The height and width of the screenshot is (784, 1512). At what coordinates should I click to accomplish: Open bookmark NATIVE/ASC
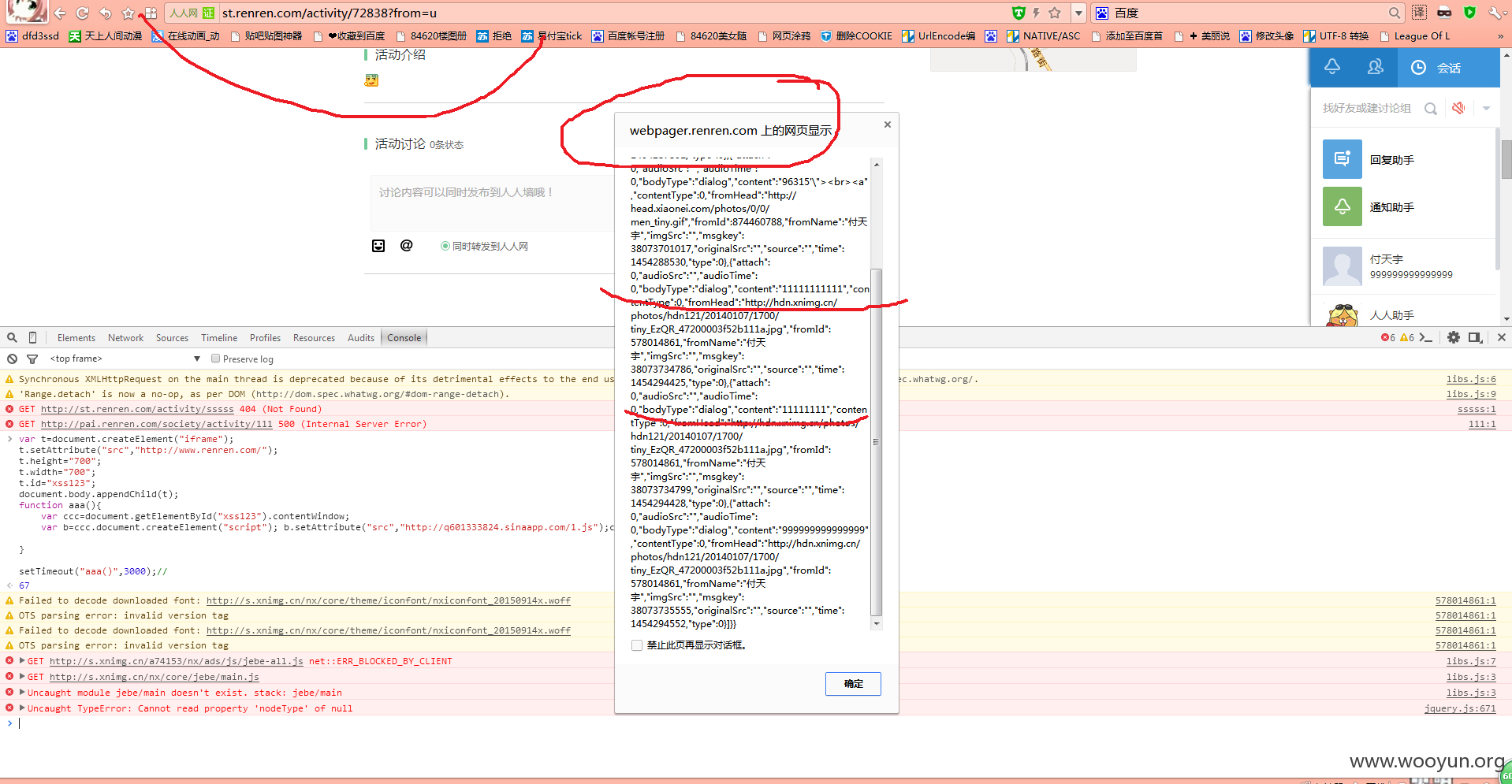[x=1043, y=35]
